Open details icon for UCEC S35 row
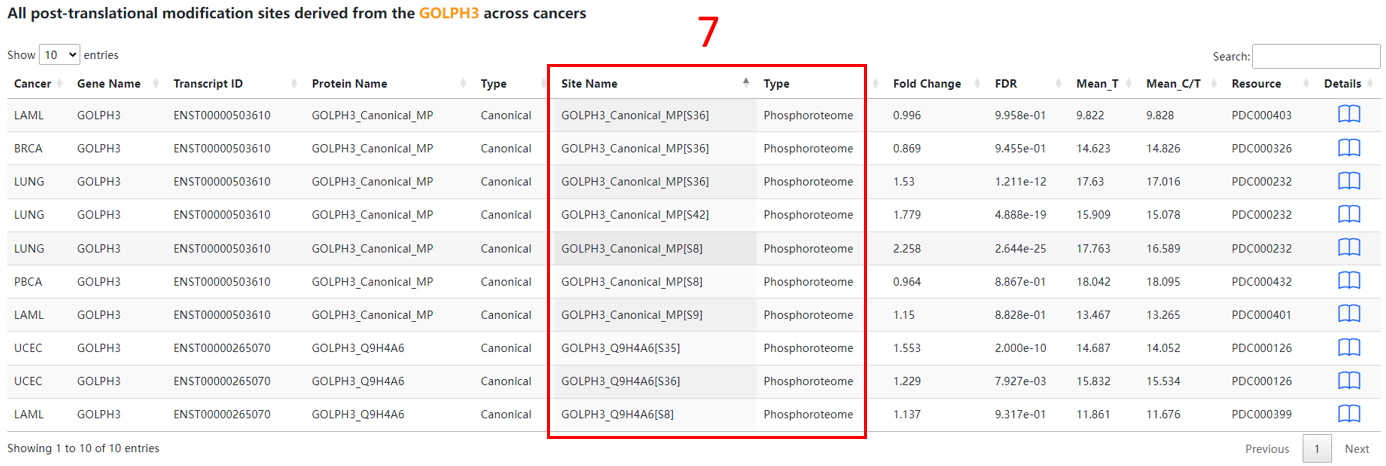The height and width of the screenshot is (466, 1386). pos(1349,347)
